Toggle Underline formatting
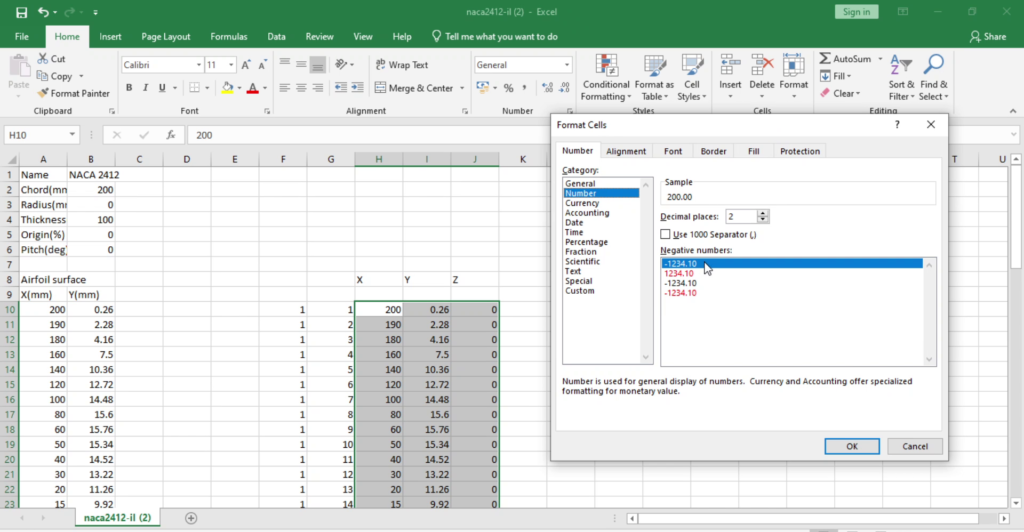Screen dimensions: 1024x532 click(162, 87)
